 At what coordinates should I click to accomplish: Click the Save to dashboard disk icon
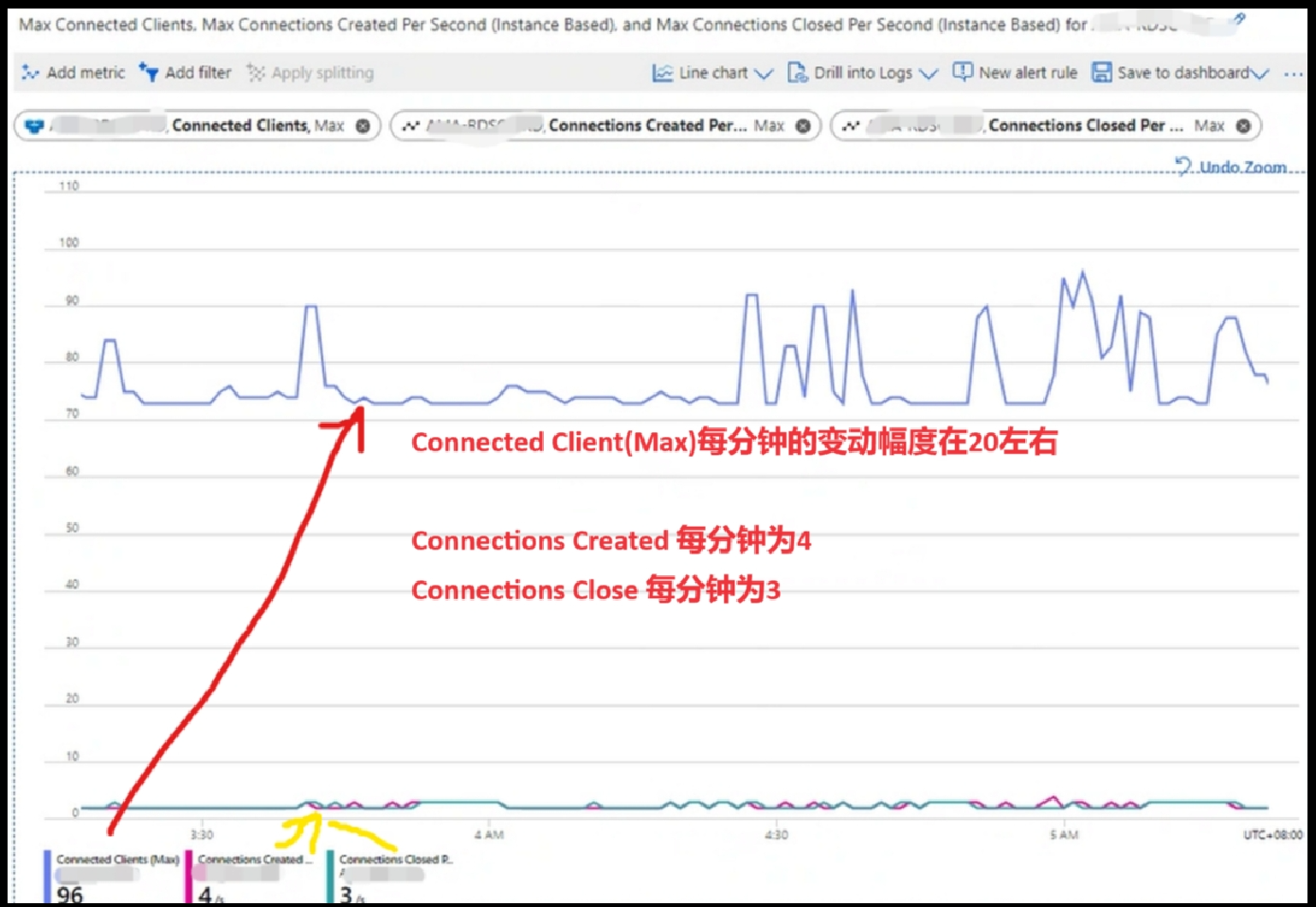click(1101, 72)
